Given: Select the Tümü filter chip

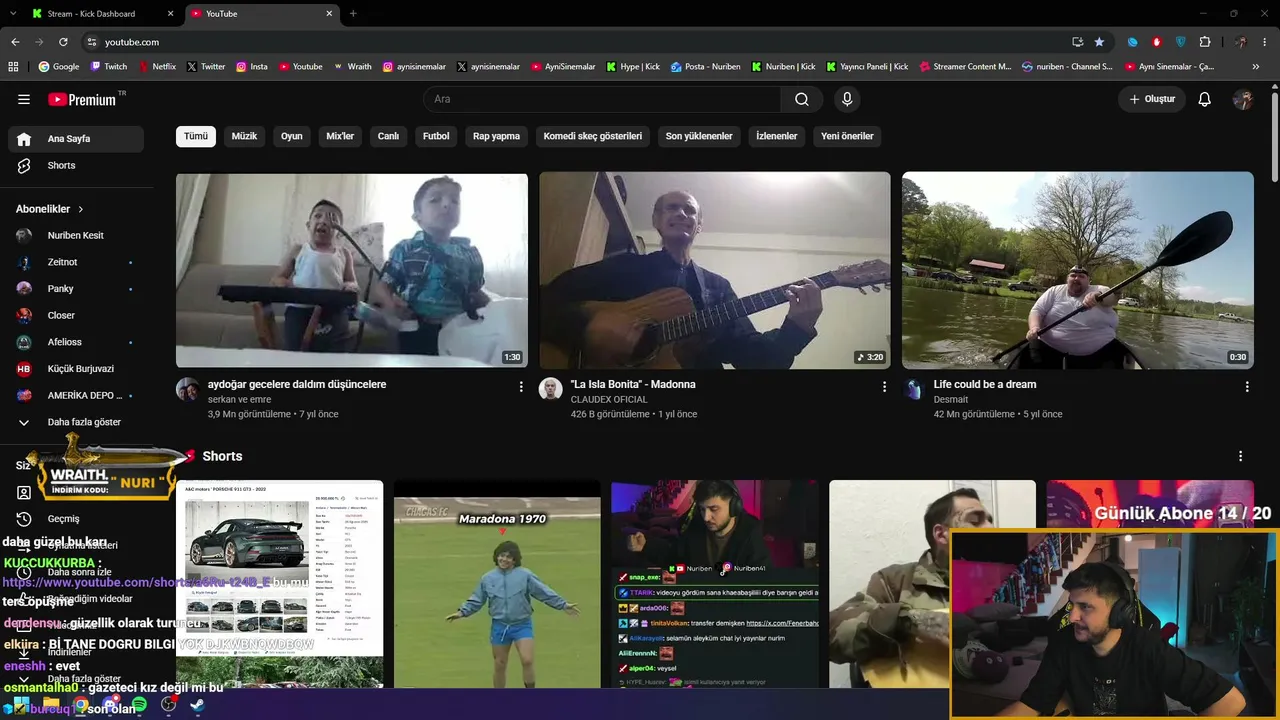Looking at the screenshot, I should [x=196, y=136].
